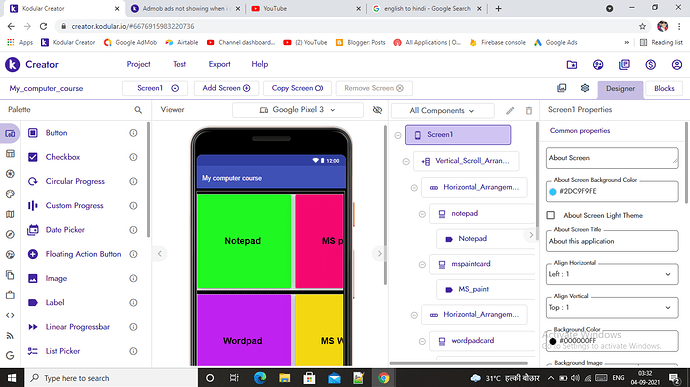The image size is (690, 387).
Task: Show info for Label component
Action: (x=133, y=302)
